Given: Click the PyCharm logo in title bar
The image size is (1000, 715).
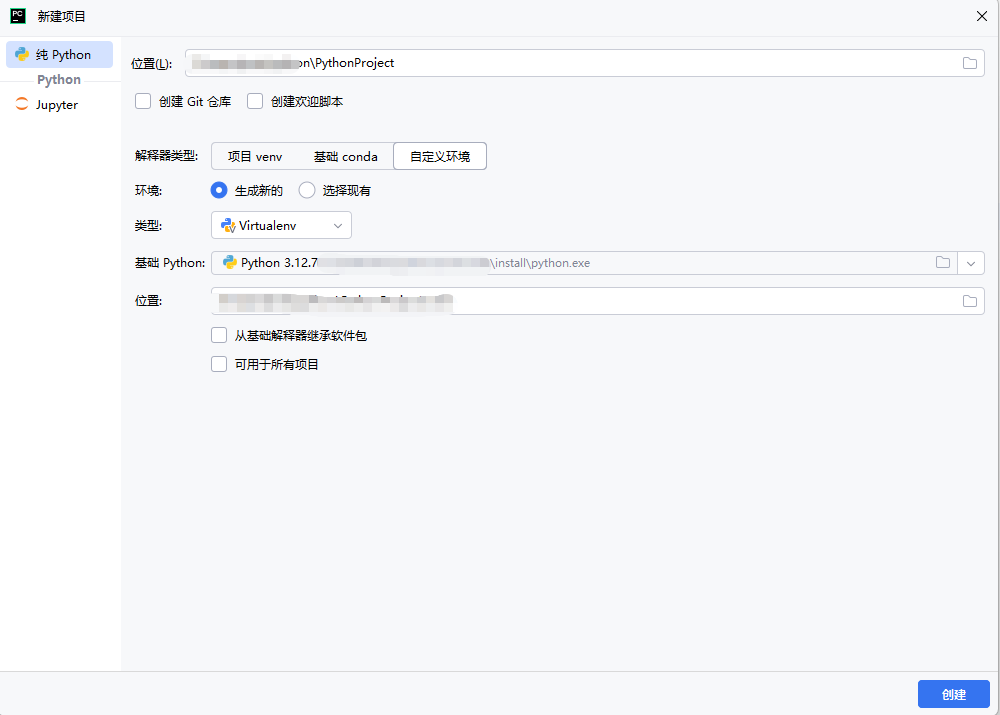Looking at the screenshot, I should (x=18, y=16).
